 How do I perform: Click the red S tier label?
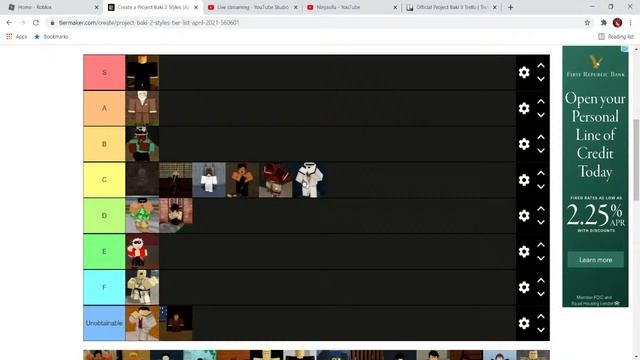pyautogui.click(x=104, y=72)
